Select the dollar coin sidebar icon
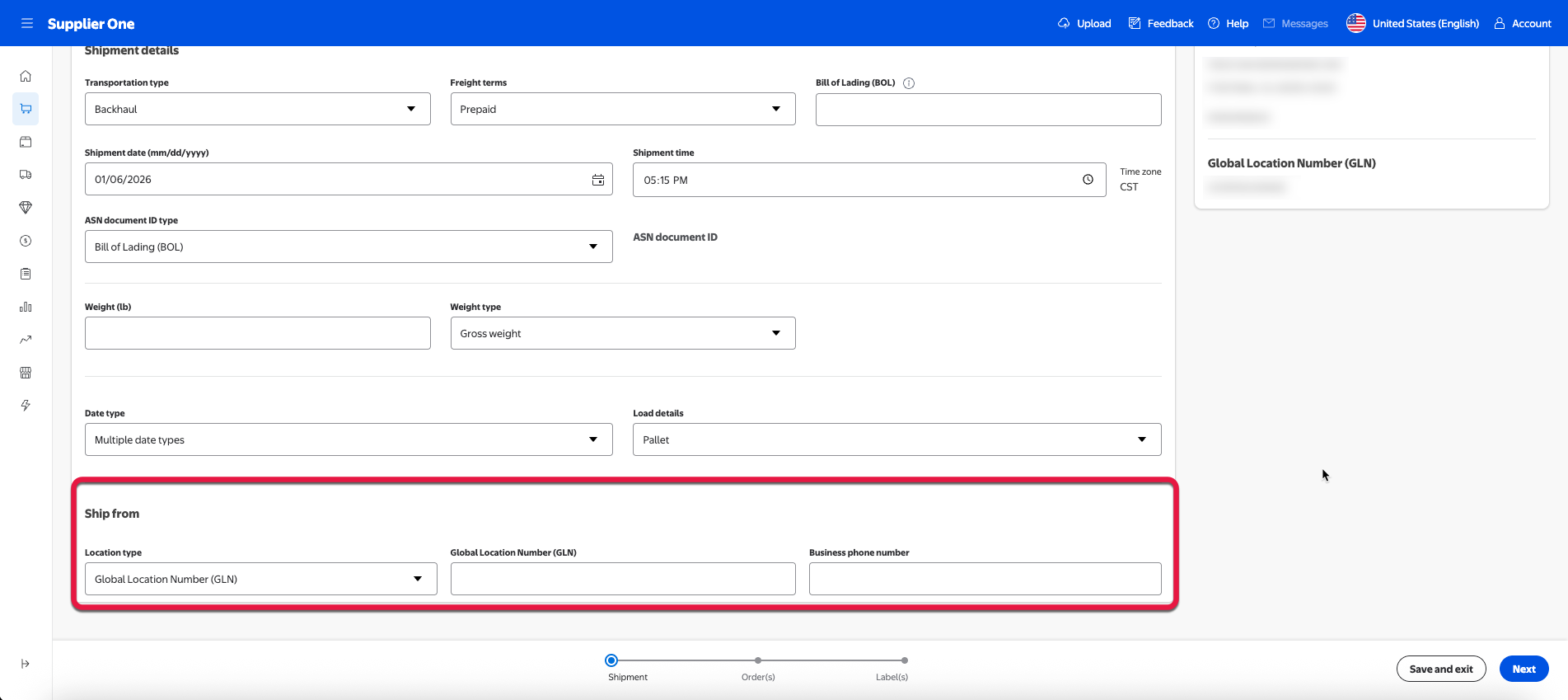1568x700 pixels. point(26,241)
